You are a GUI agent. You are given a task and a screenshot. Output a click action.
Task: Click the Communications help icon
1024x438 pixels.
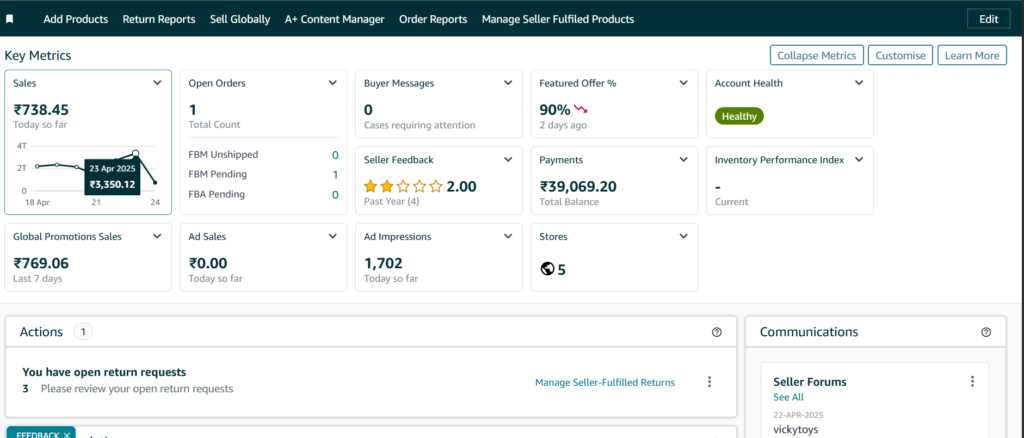tap(986, 332)
